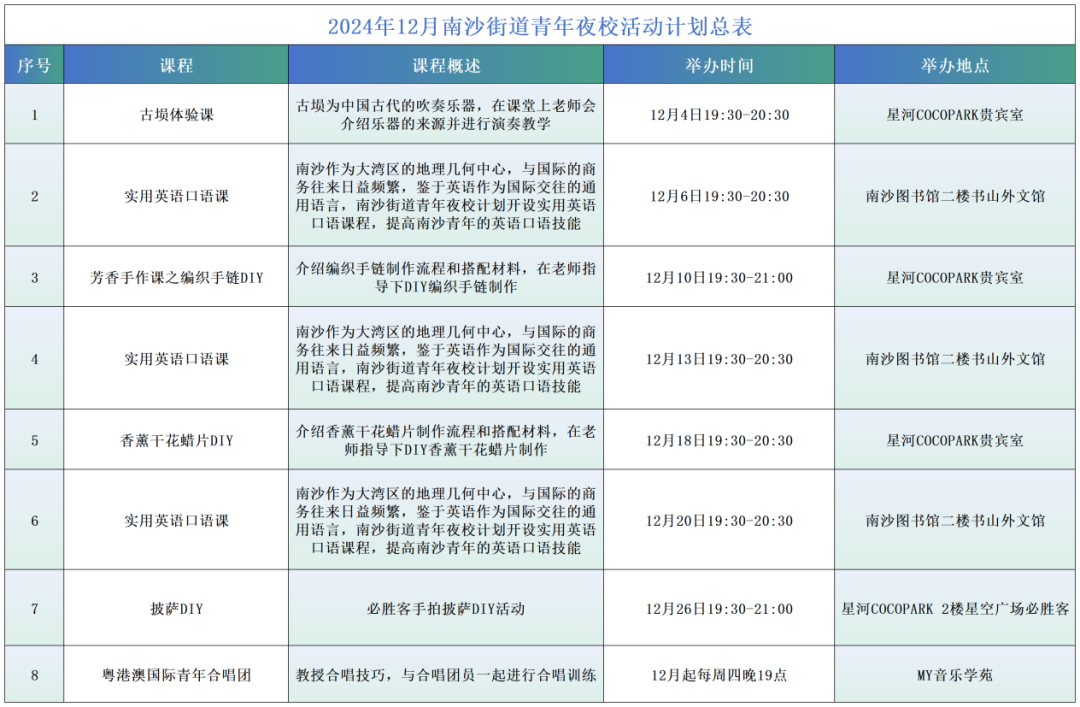The image size is (1080, 707).
Task: Click the 12月10日19:30-21:00 time cell
Action: pyautogui.click(x=719, y=277)
